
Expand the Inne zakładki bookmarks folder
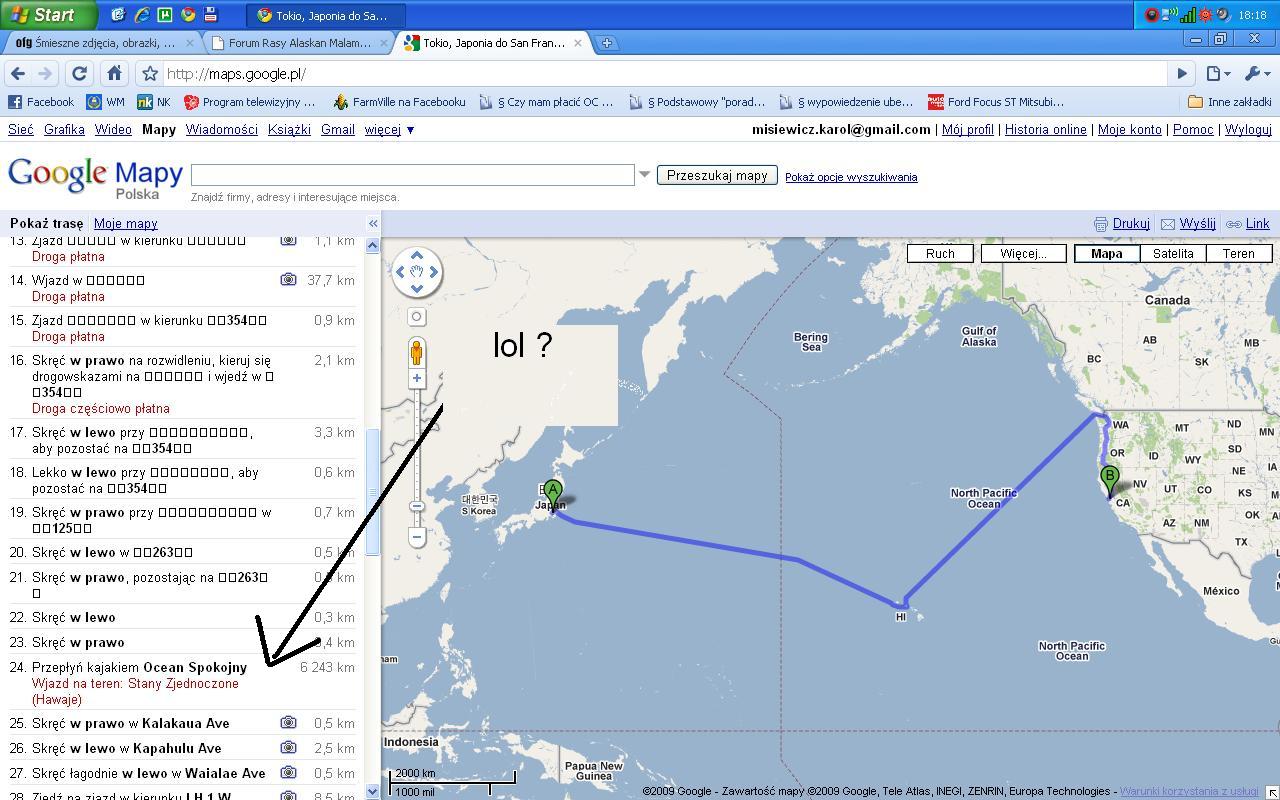point(1229,102)
